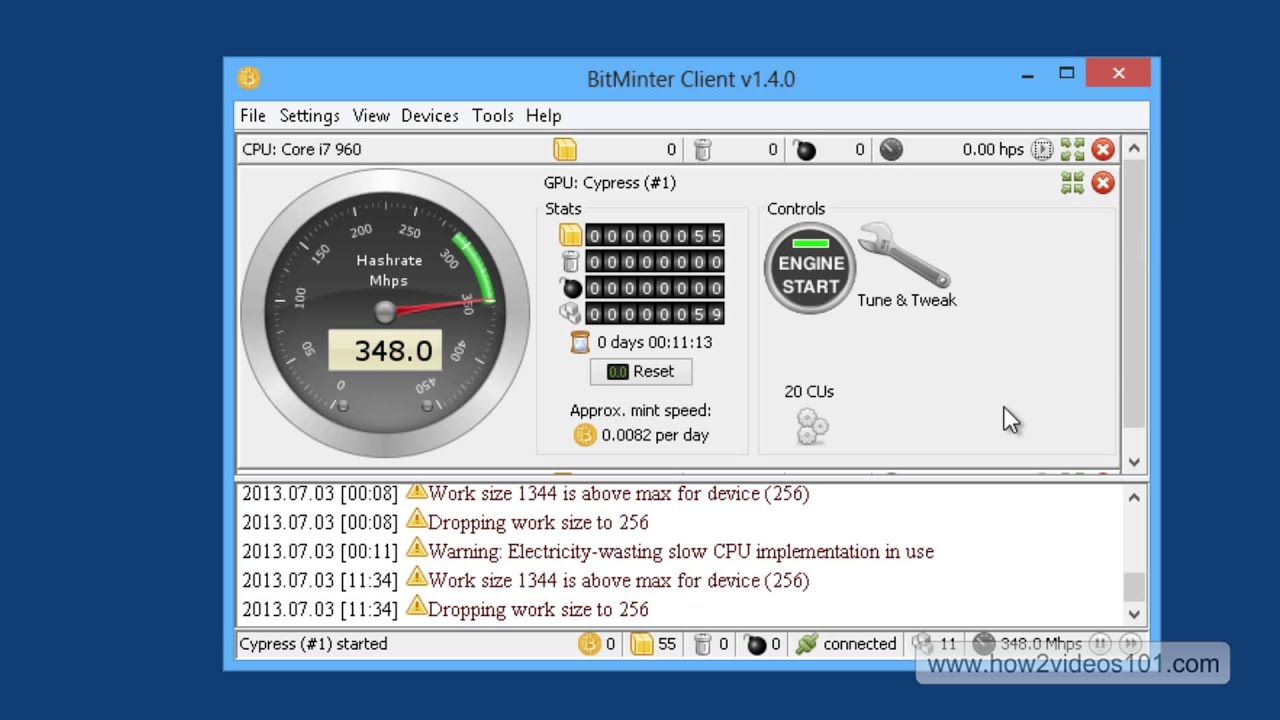Click the ENGINE START button
This screenshot has height=720, width=1280.
(x=810, y=268)
